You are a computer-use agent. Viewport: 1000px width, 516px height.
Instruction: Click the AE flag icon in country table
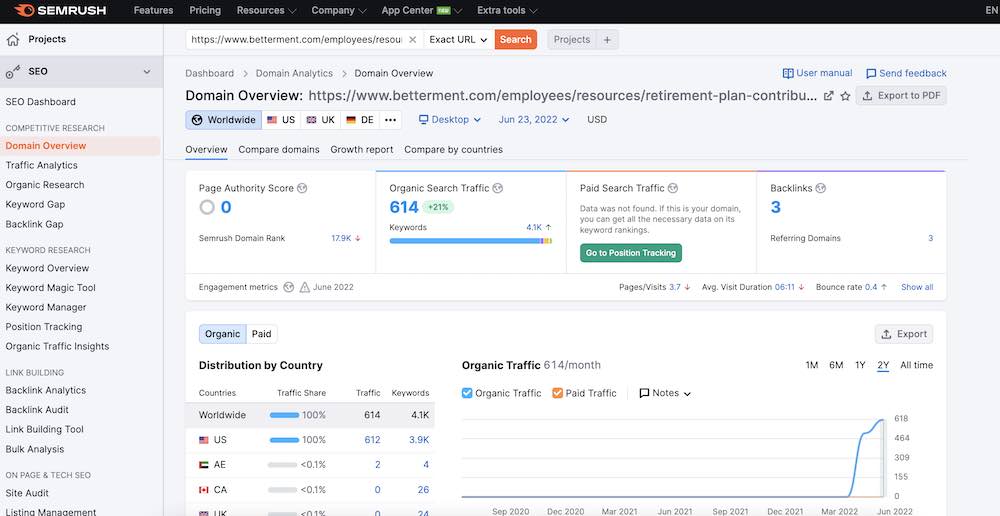click(204, 465)
